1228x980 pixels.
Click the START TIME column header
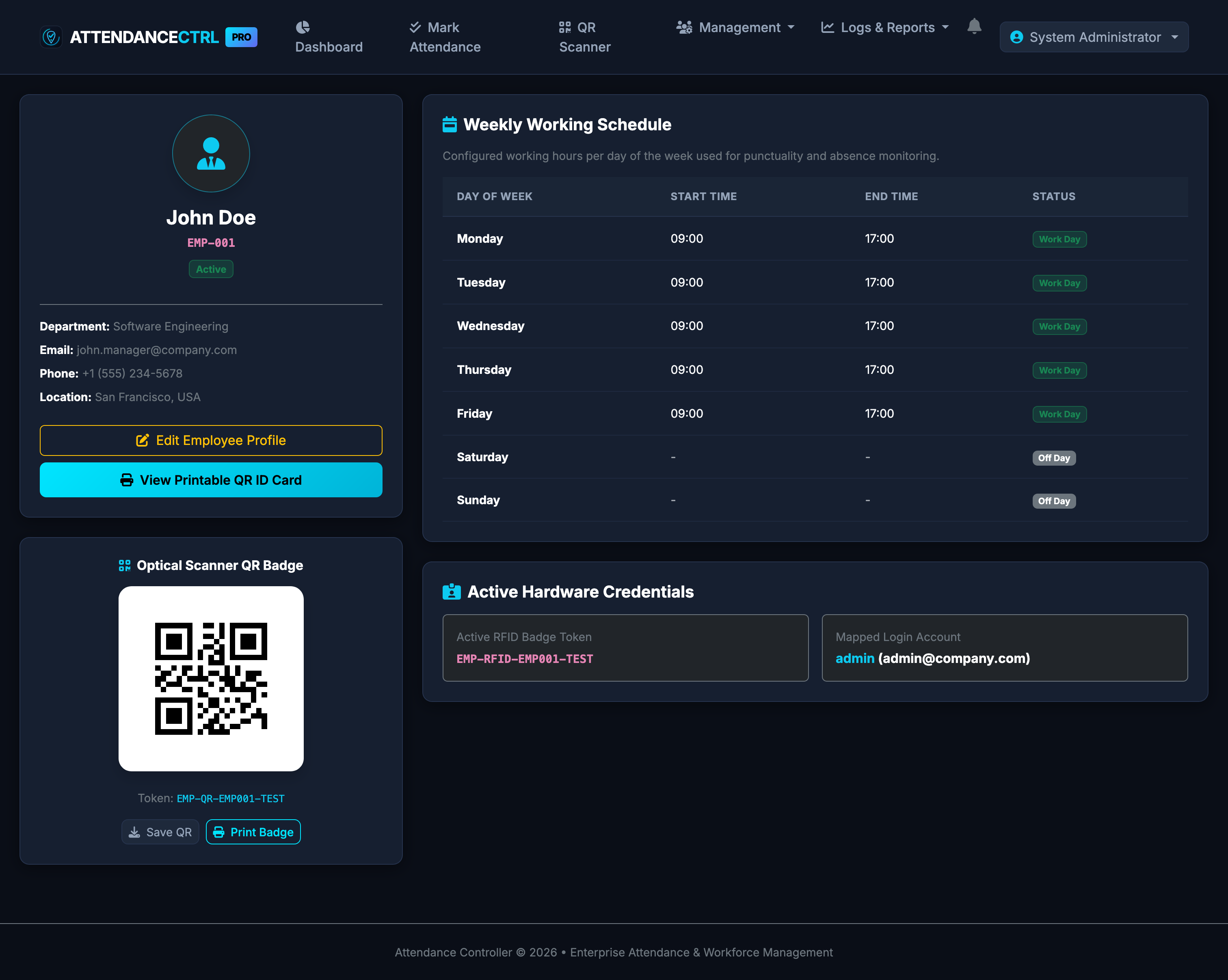703,196
